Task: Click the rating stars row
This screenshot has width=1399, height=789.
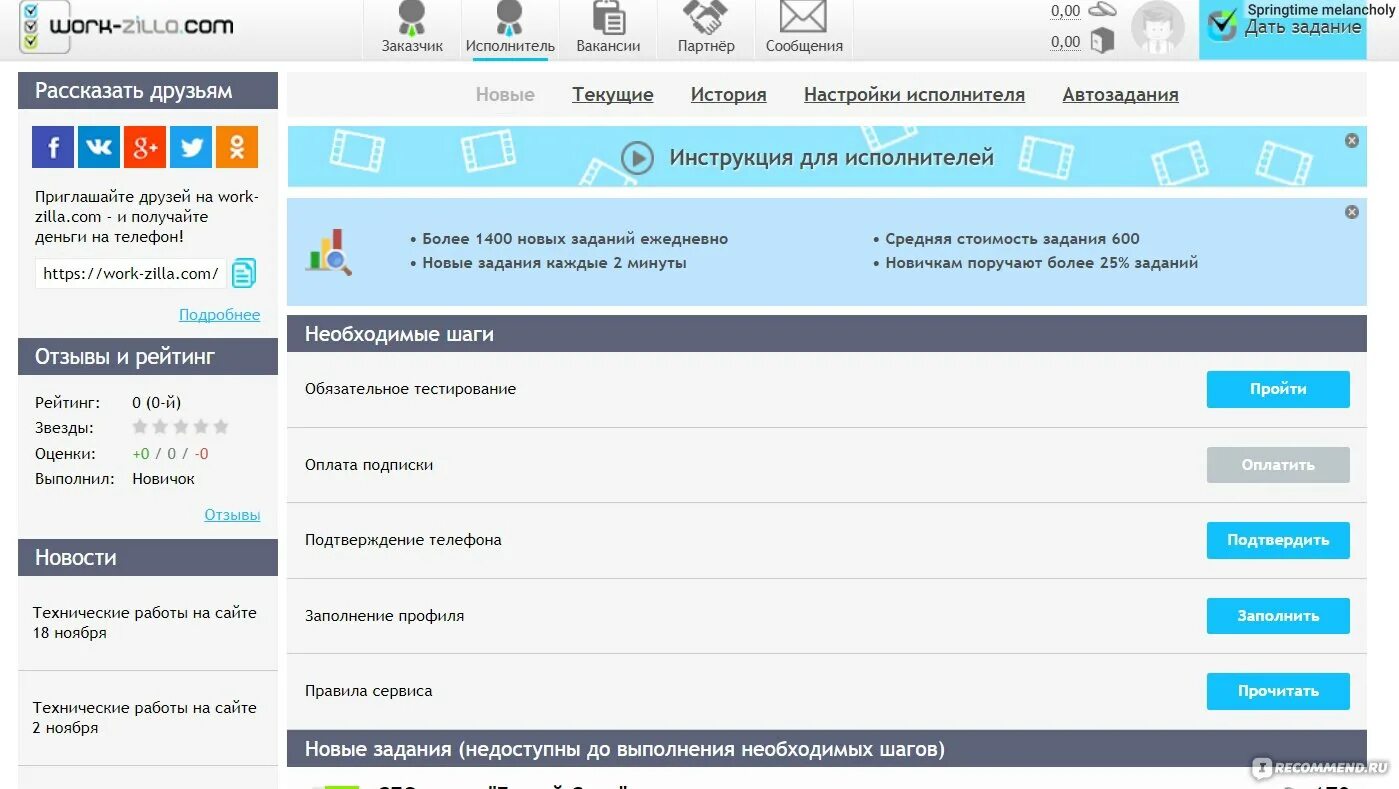Action: pyautogui.click(x=181, y=427)
